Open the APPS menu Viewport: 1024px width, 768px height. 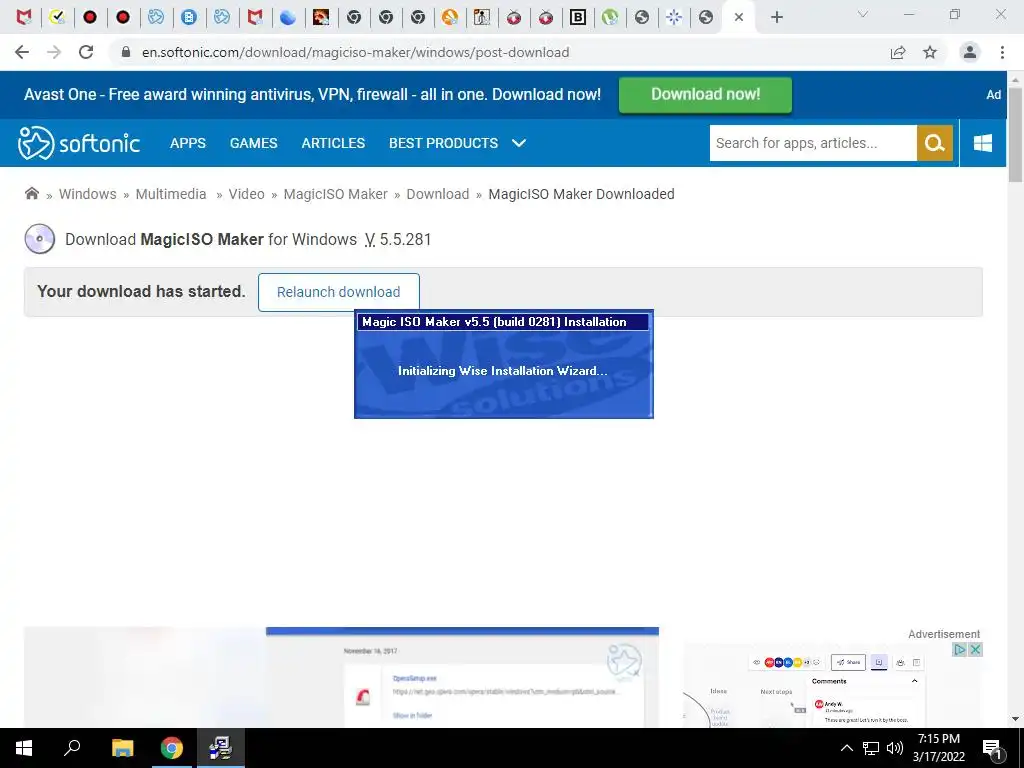pos(188,143)
